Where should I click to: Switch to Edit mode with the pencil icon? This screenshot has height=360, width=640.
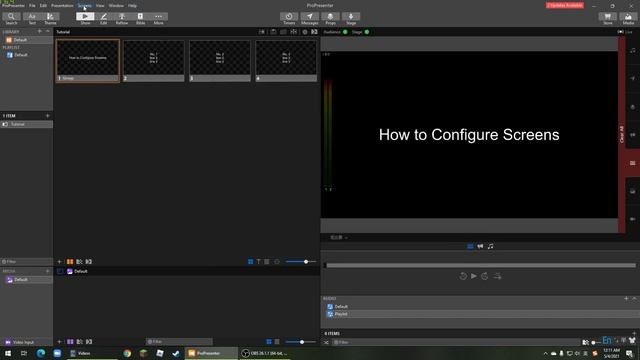click(x=103, y=18)
